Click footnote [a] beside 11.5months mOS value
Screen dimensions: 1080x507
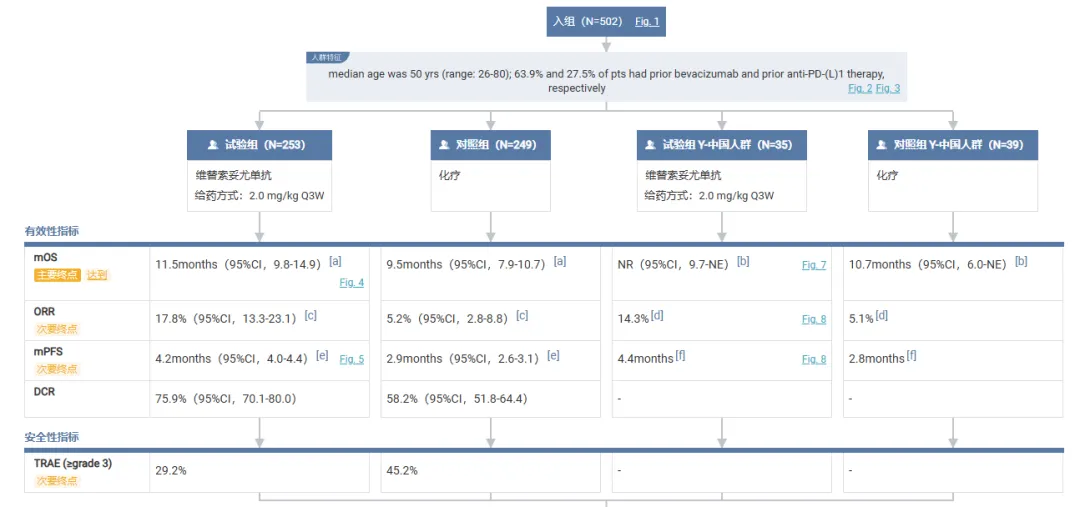point(335,261)
